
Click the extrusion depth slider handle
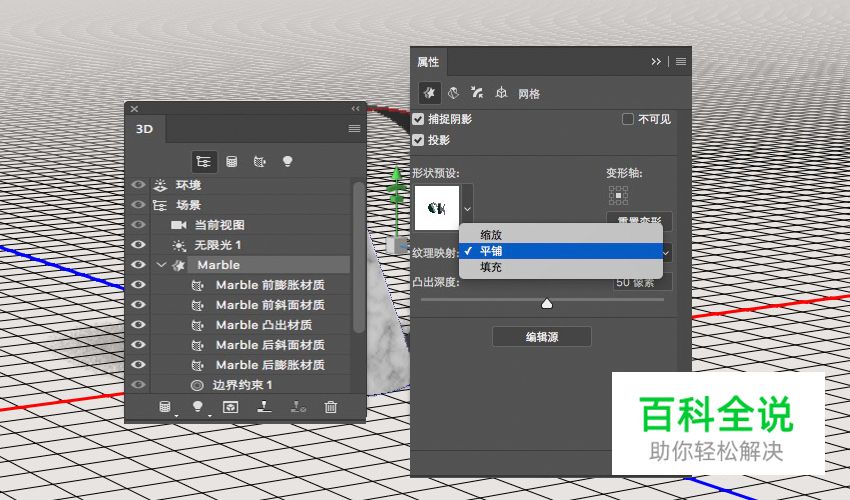click(x=547, y=304)
